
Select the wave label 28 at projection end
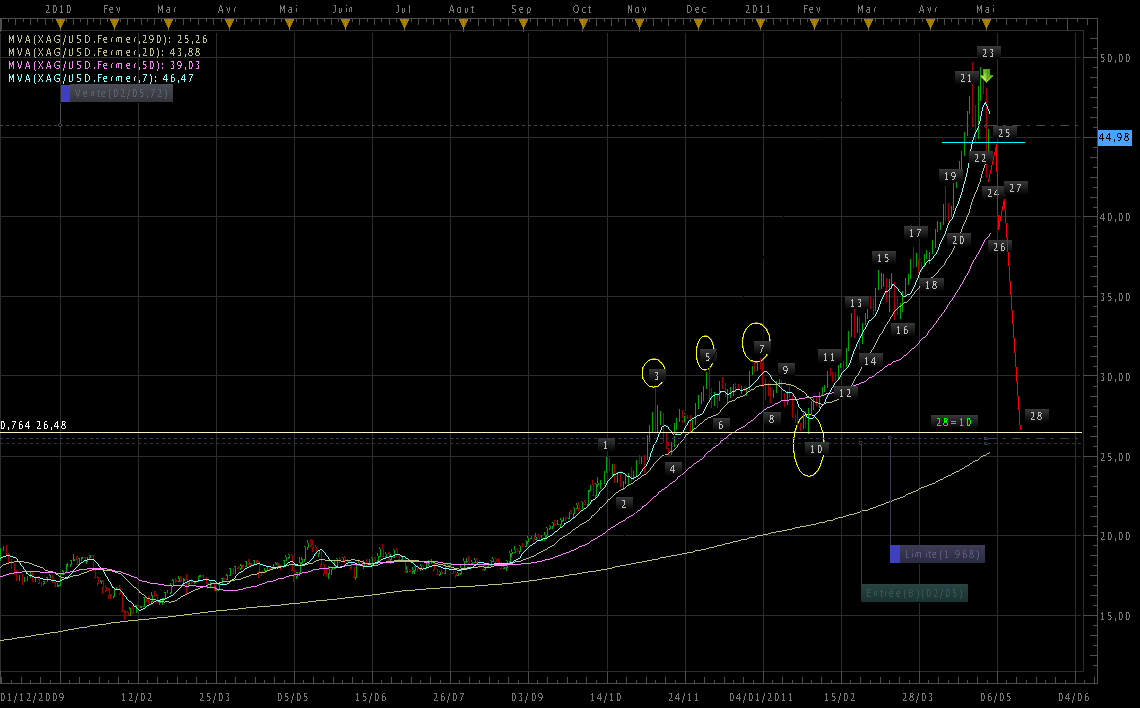click(1036, 415)
